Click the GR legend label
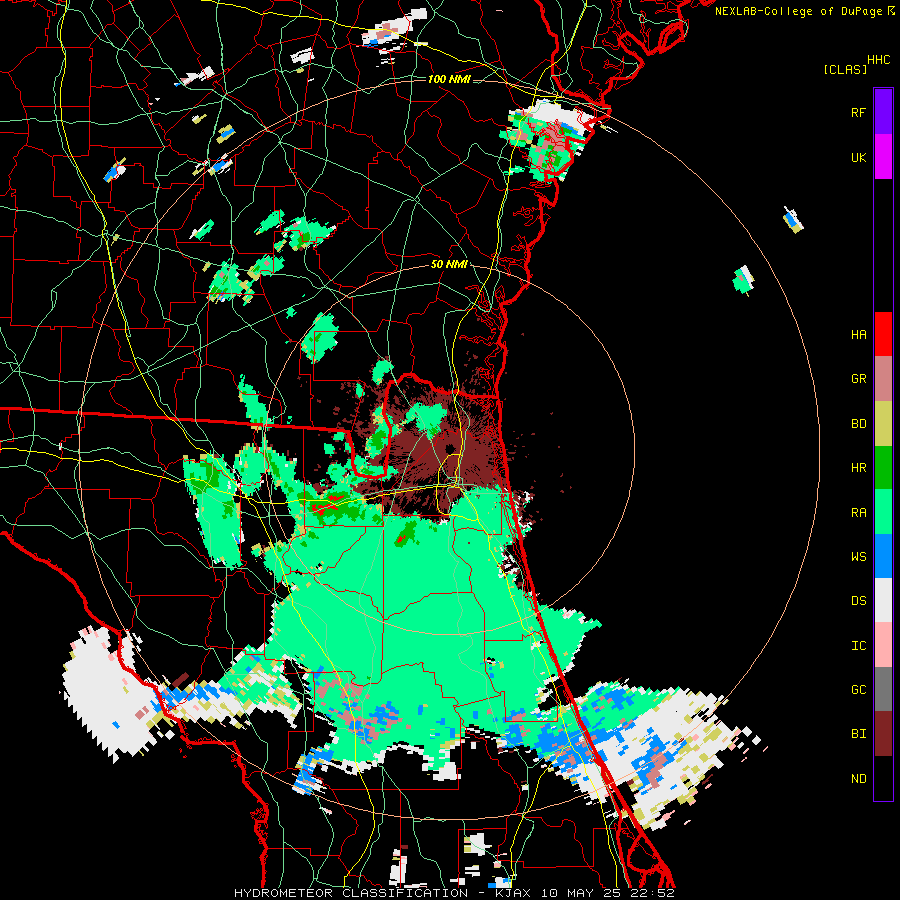900x900 pixels. click(859, 379)
